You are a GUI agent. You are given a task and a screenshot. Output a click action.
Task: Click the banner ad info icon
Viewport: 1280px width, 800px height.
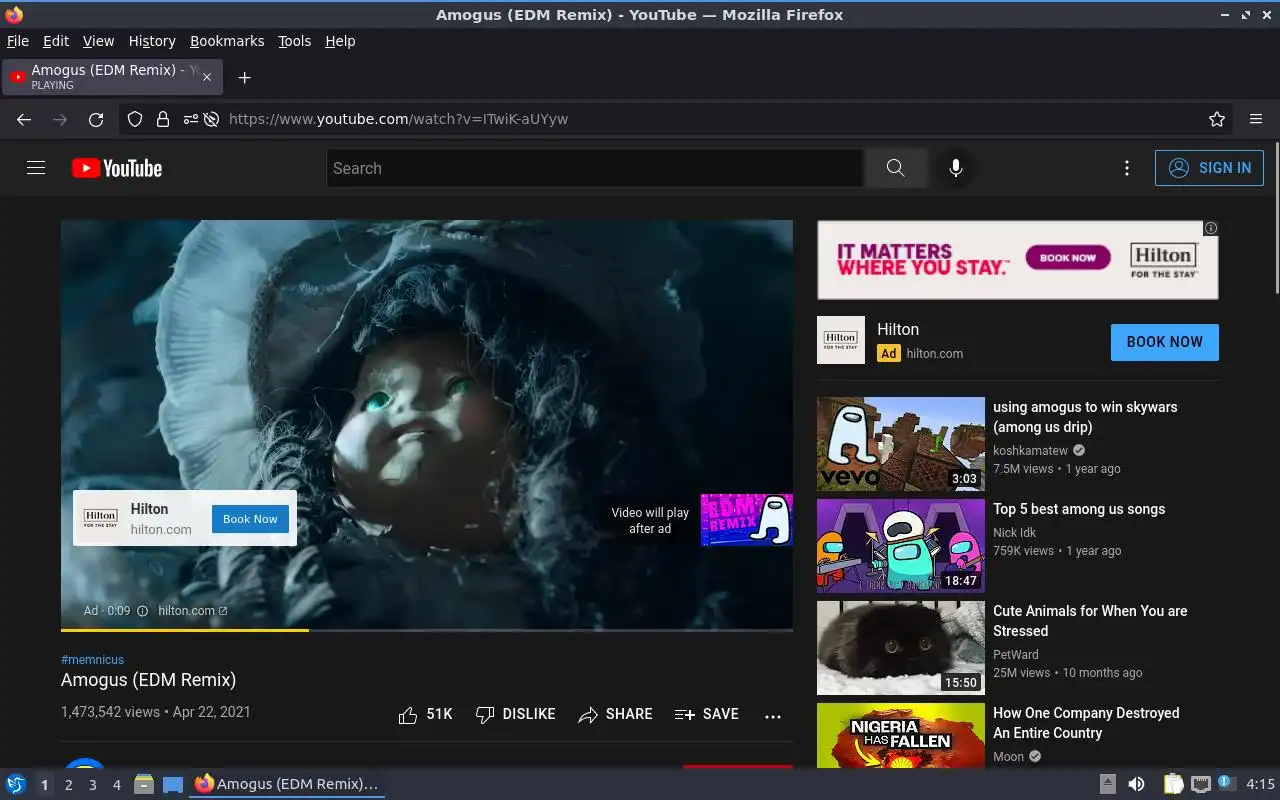click(1211, 228)
